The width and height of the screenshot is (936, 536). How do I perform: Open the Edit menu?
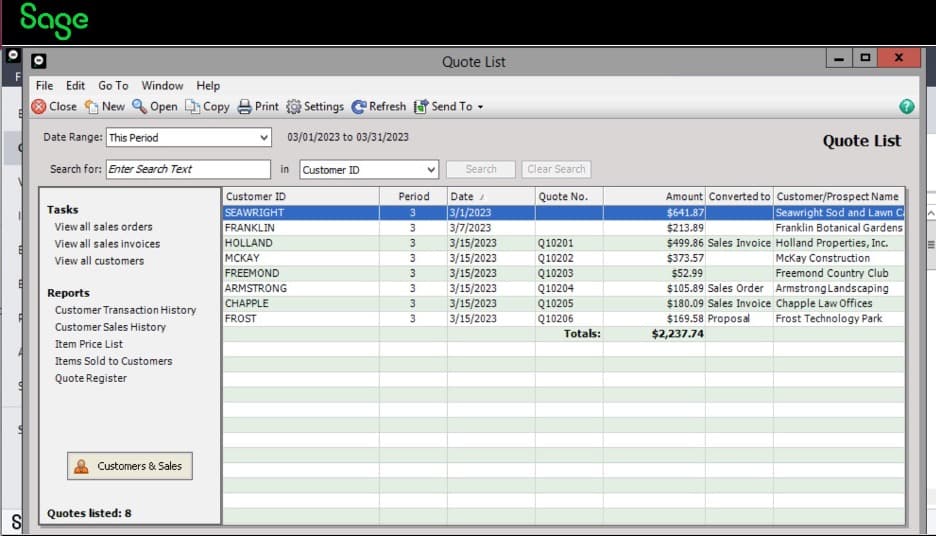click(x=75, y=85)
